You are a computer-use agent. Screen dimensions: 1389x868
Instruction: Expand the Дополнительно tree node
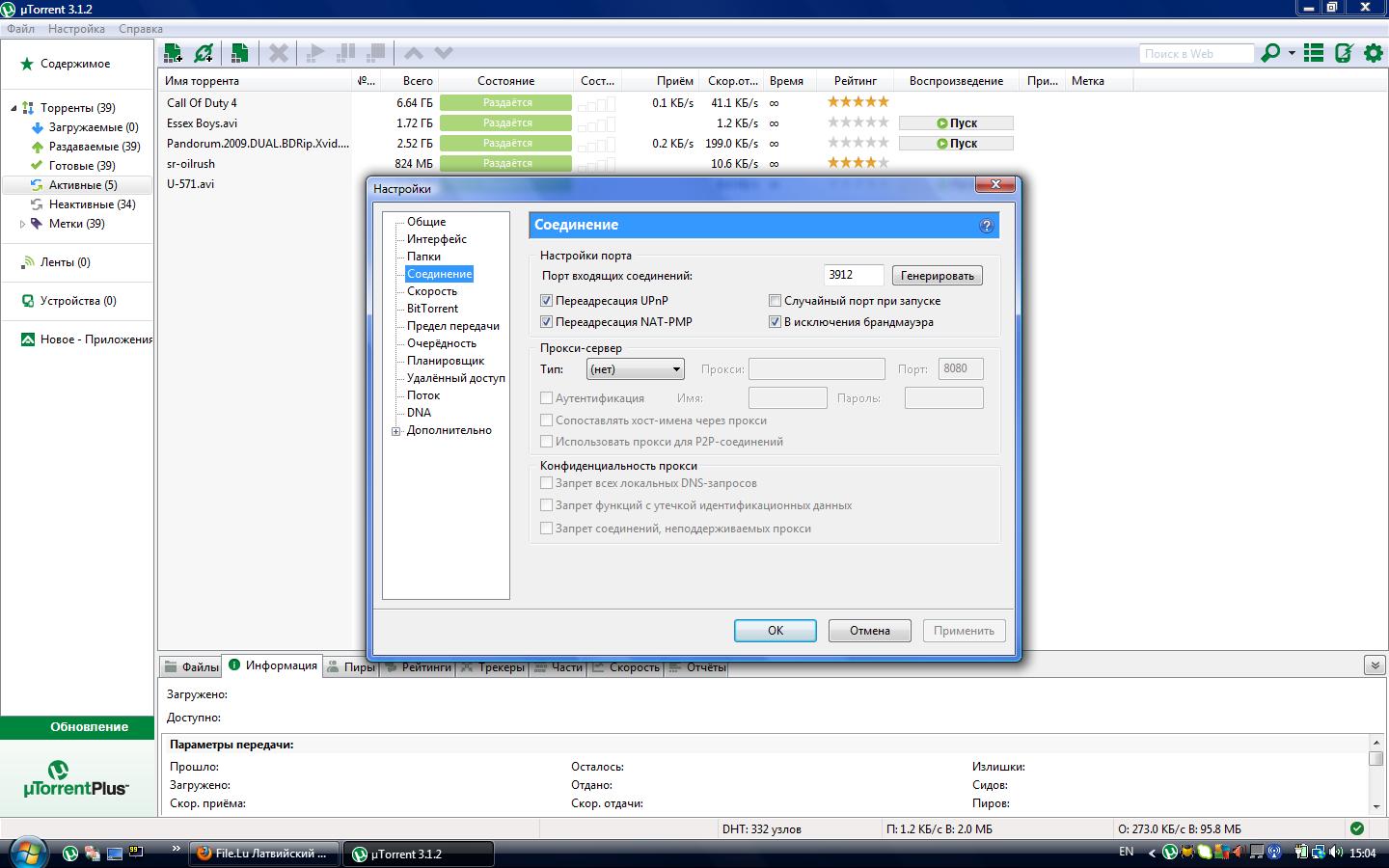click(395, 431)
